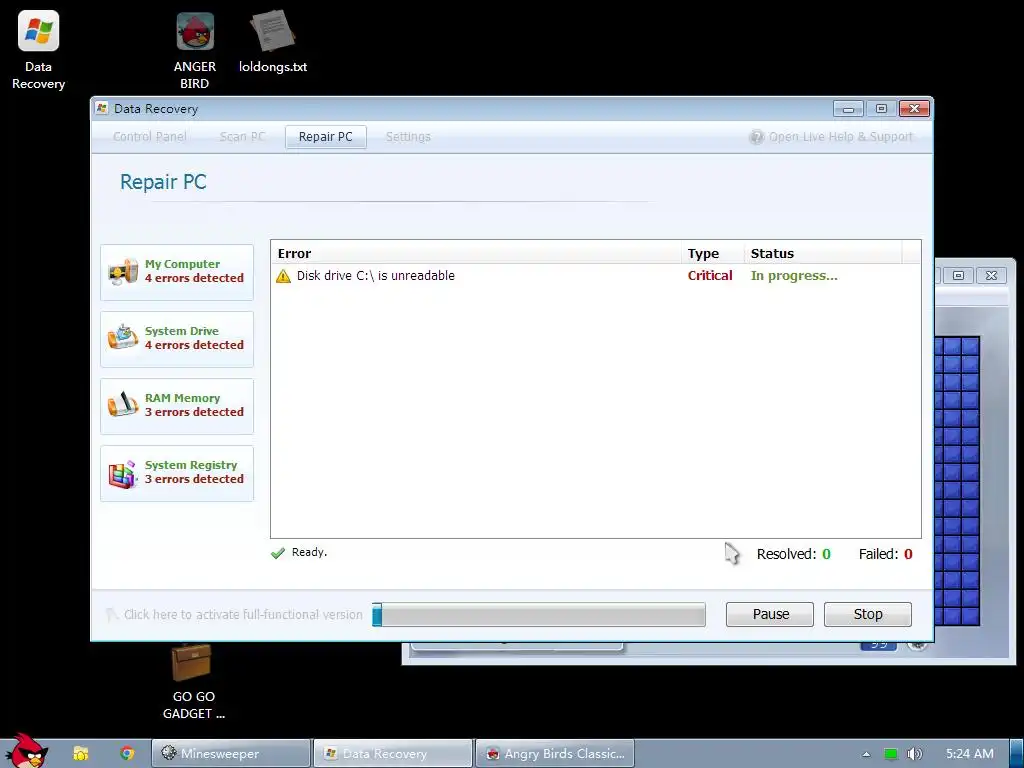This screenshot has width=1024, height=768.
Task: Open the file explorer taskbar icon
Action: point(81,754)
